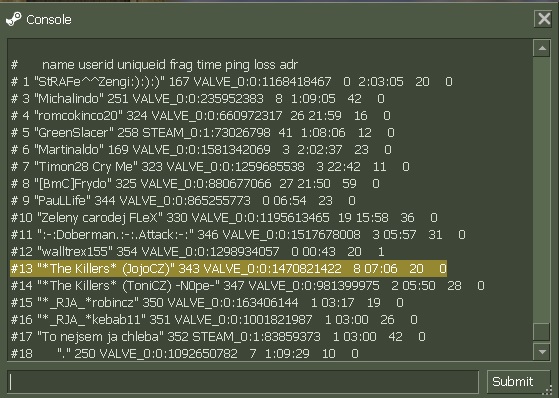Click the scrollbar down arrow

click(x=542, y=352)
